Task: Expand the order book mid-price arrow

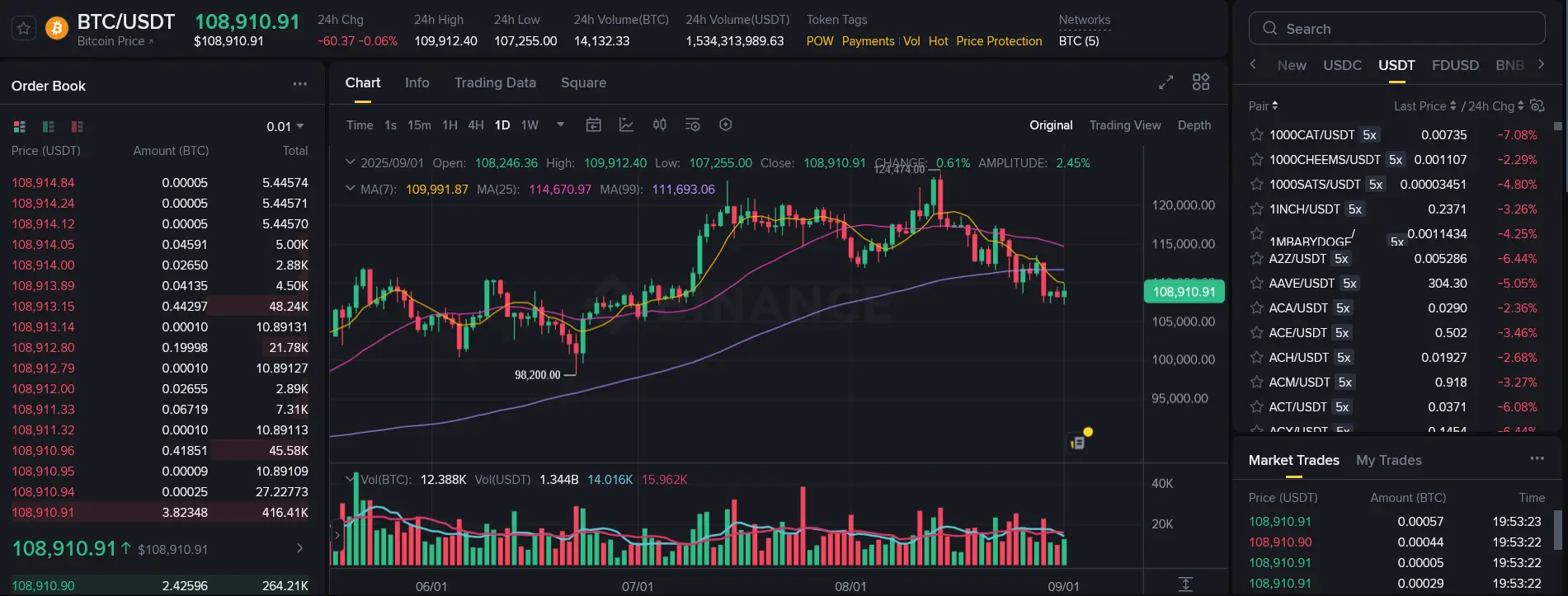Action: 299,548
